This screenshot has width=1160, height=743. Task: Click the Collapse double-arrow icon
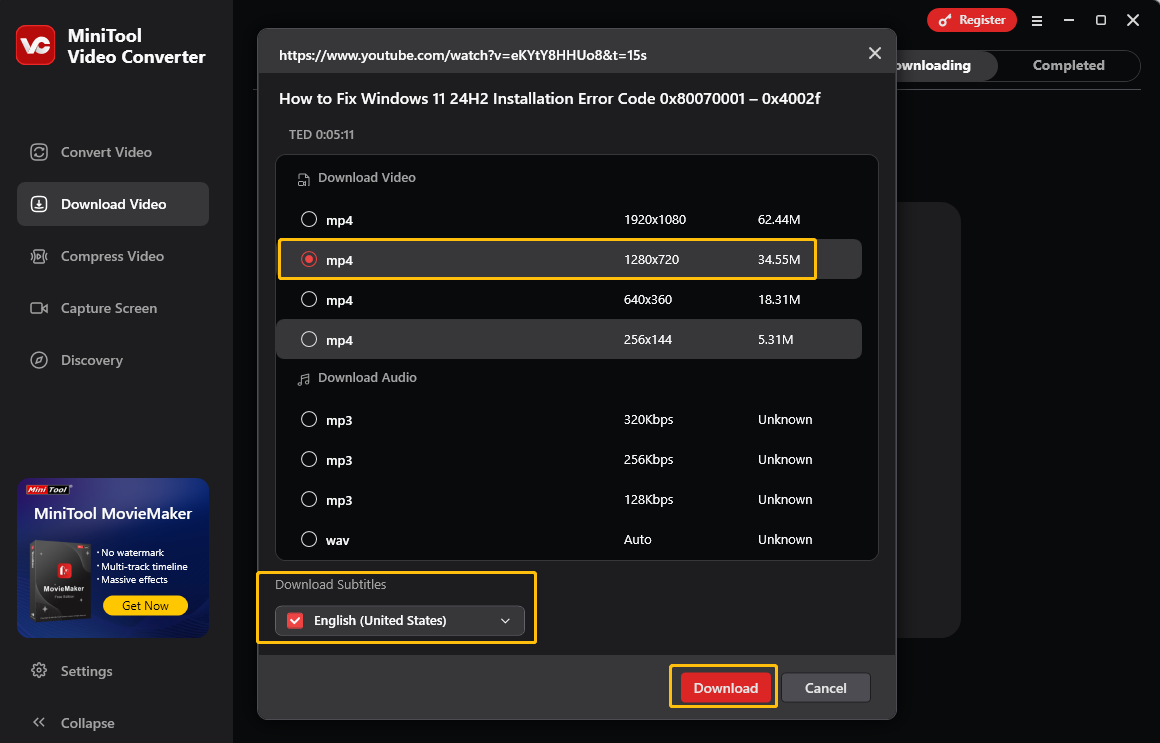point(38,722)
